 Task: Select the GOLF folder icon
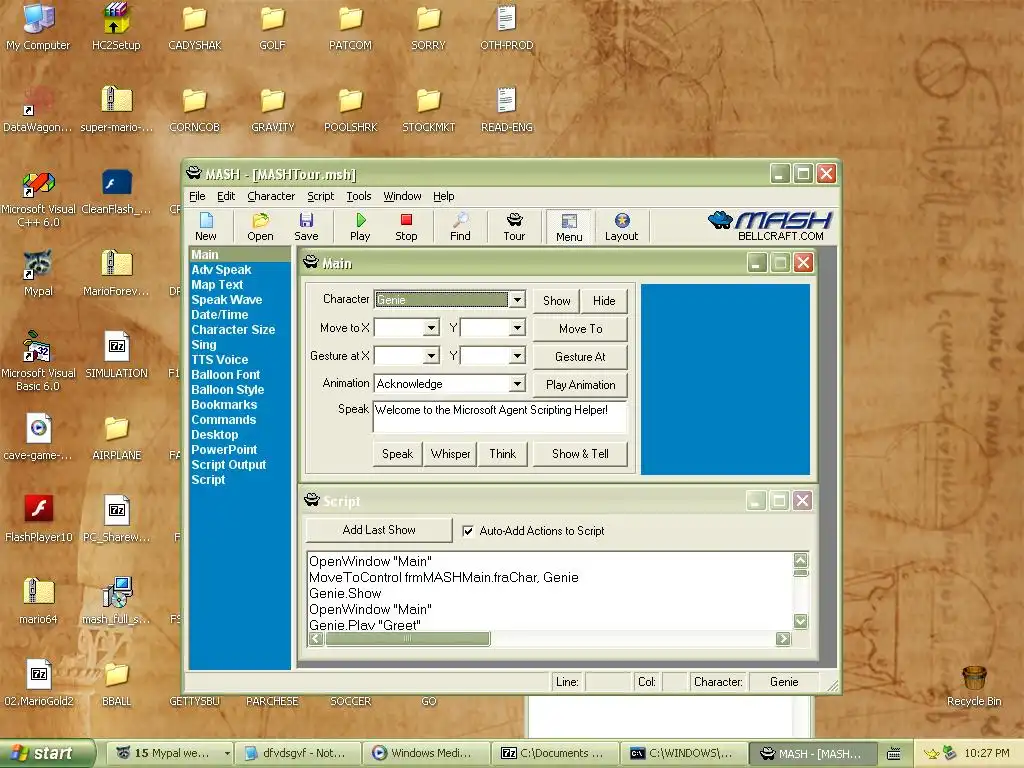pos(272,27)
